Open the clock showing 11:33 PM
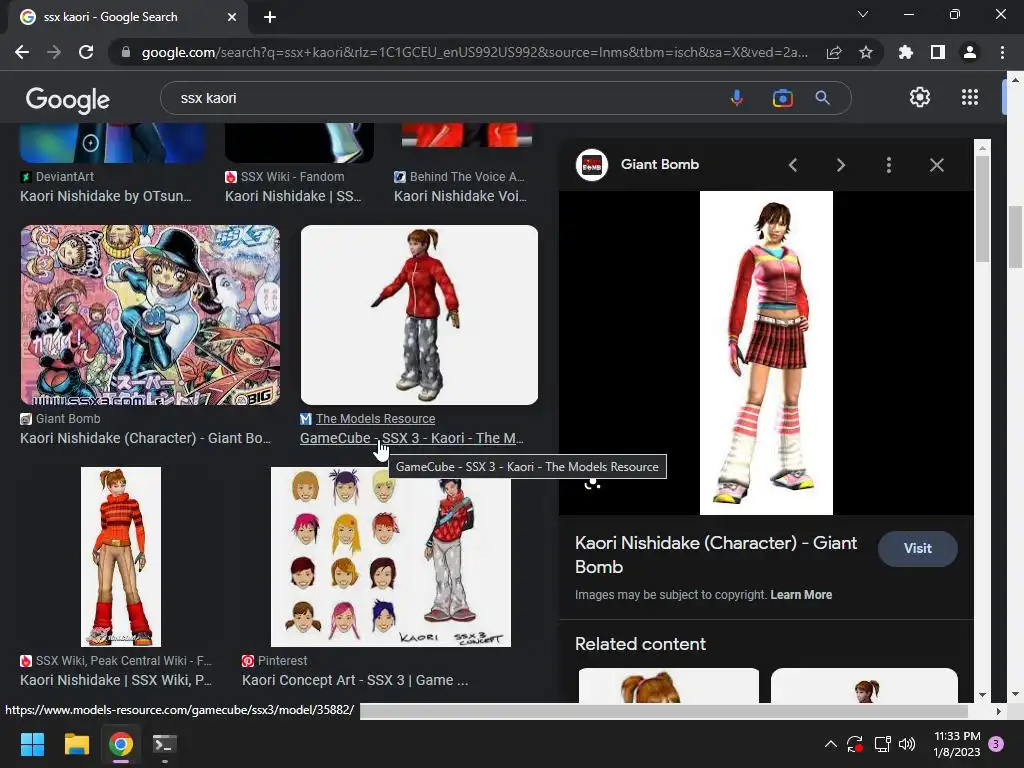 click(957, 744)
